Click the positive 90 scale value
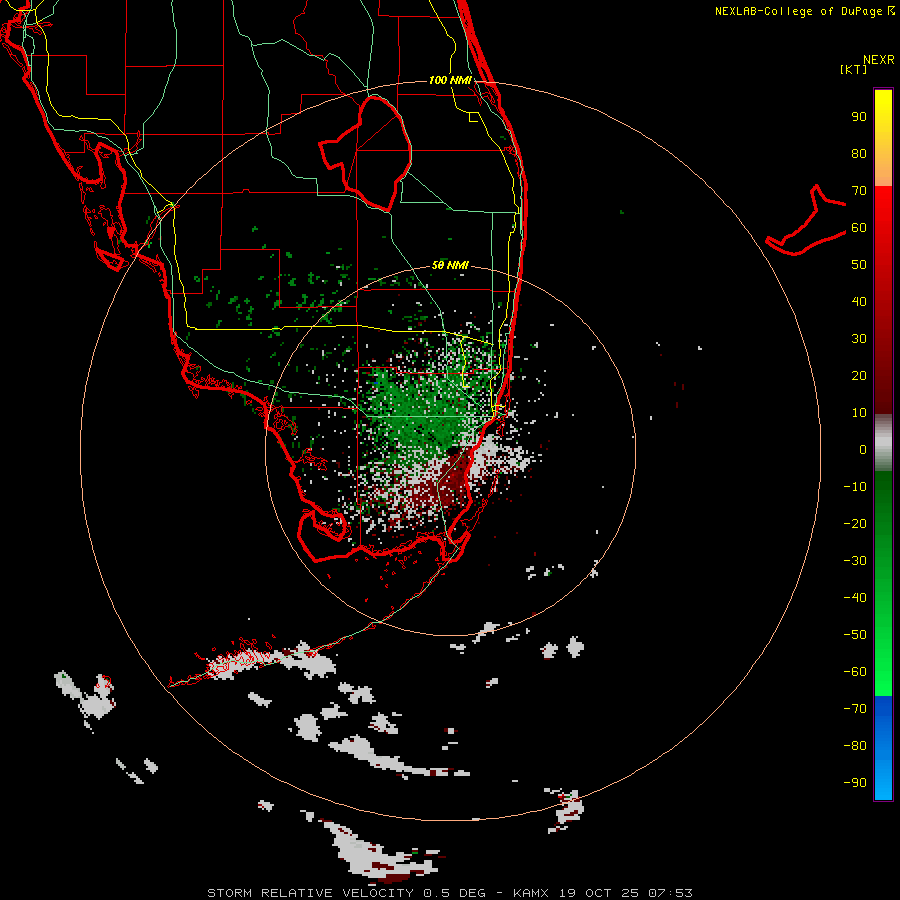 [x=859, y=117]
